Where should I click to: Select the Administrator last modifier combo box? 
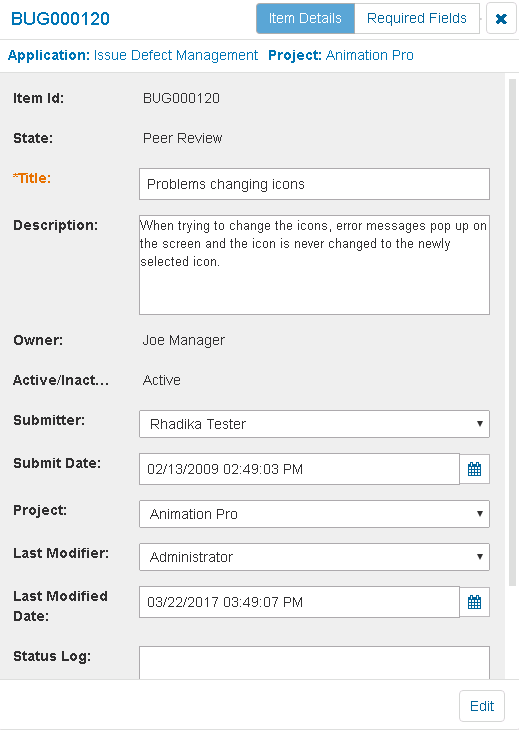pos(314,557)
